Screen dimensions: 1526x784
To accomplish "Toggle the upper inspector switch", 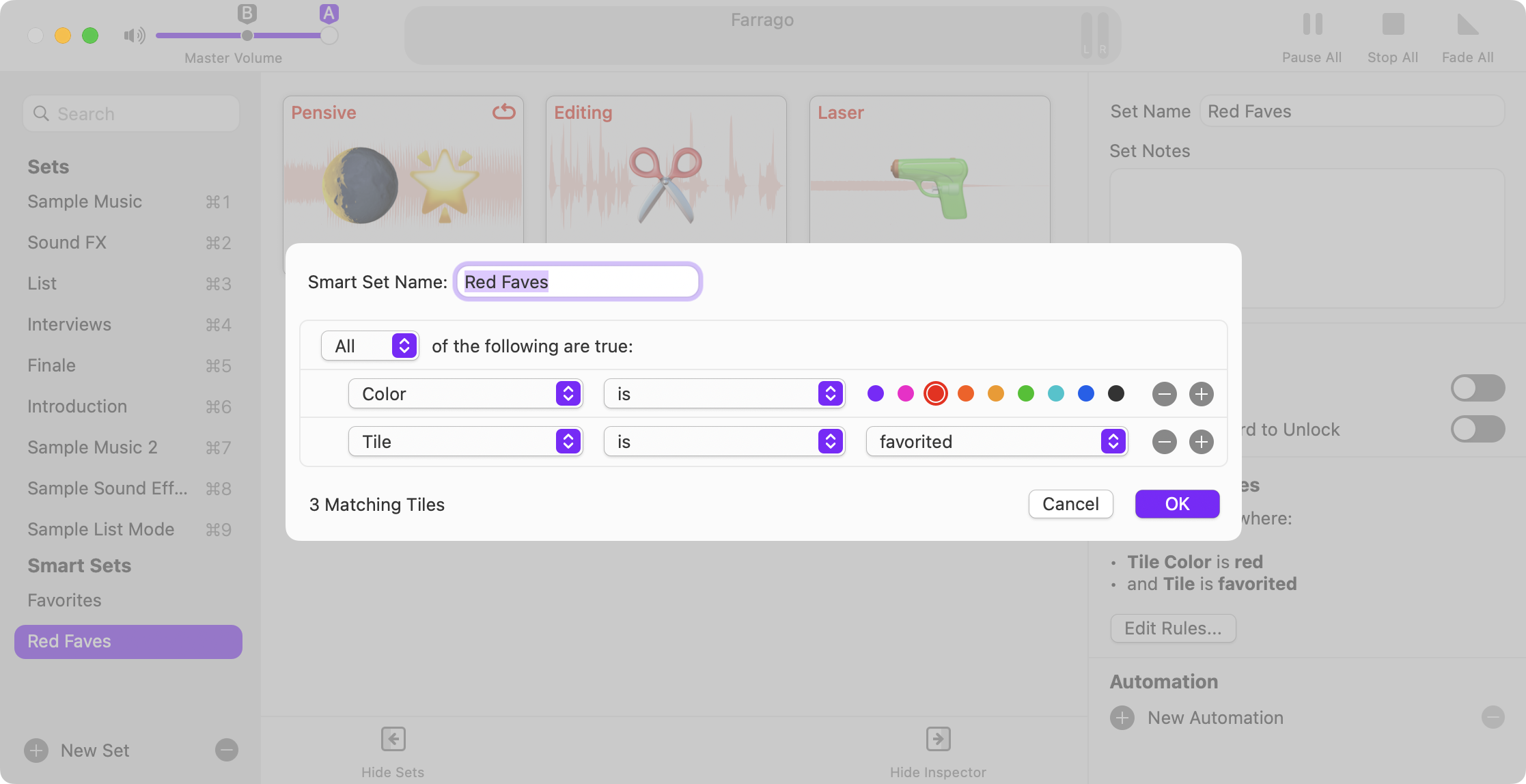I will click(x=1478, y=388).
